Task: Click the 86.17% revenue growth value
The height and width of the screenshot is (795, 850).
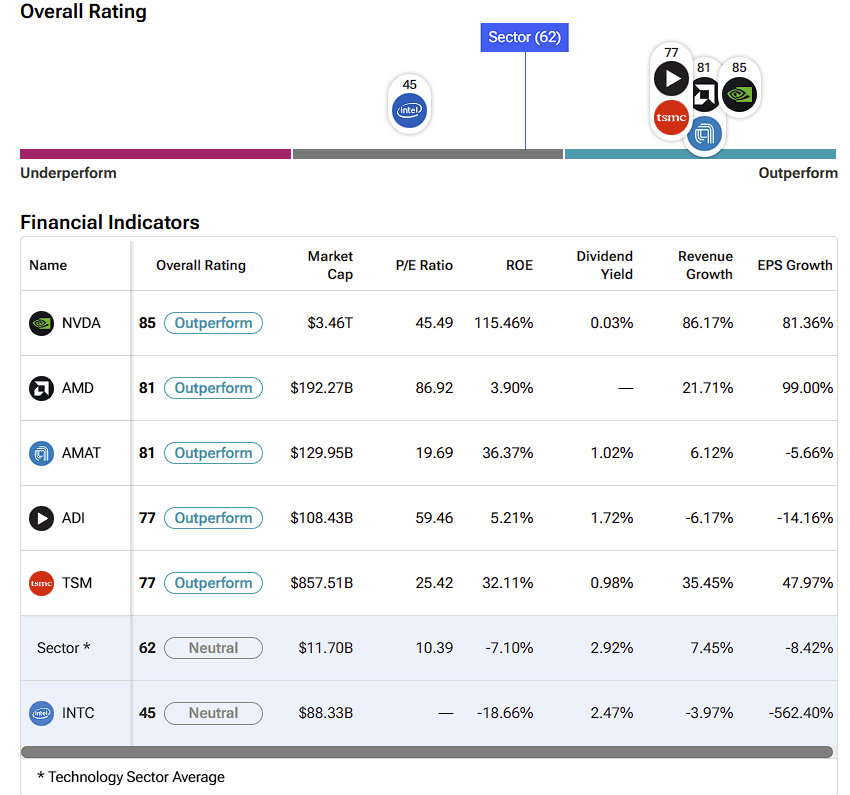Action: point(707,323)
